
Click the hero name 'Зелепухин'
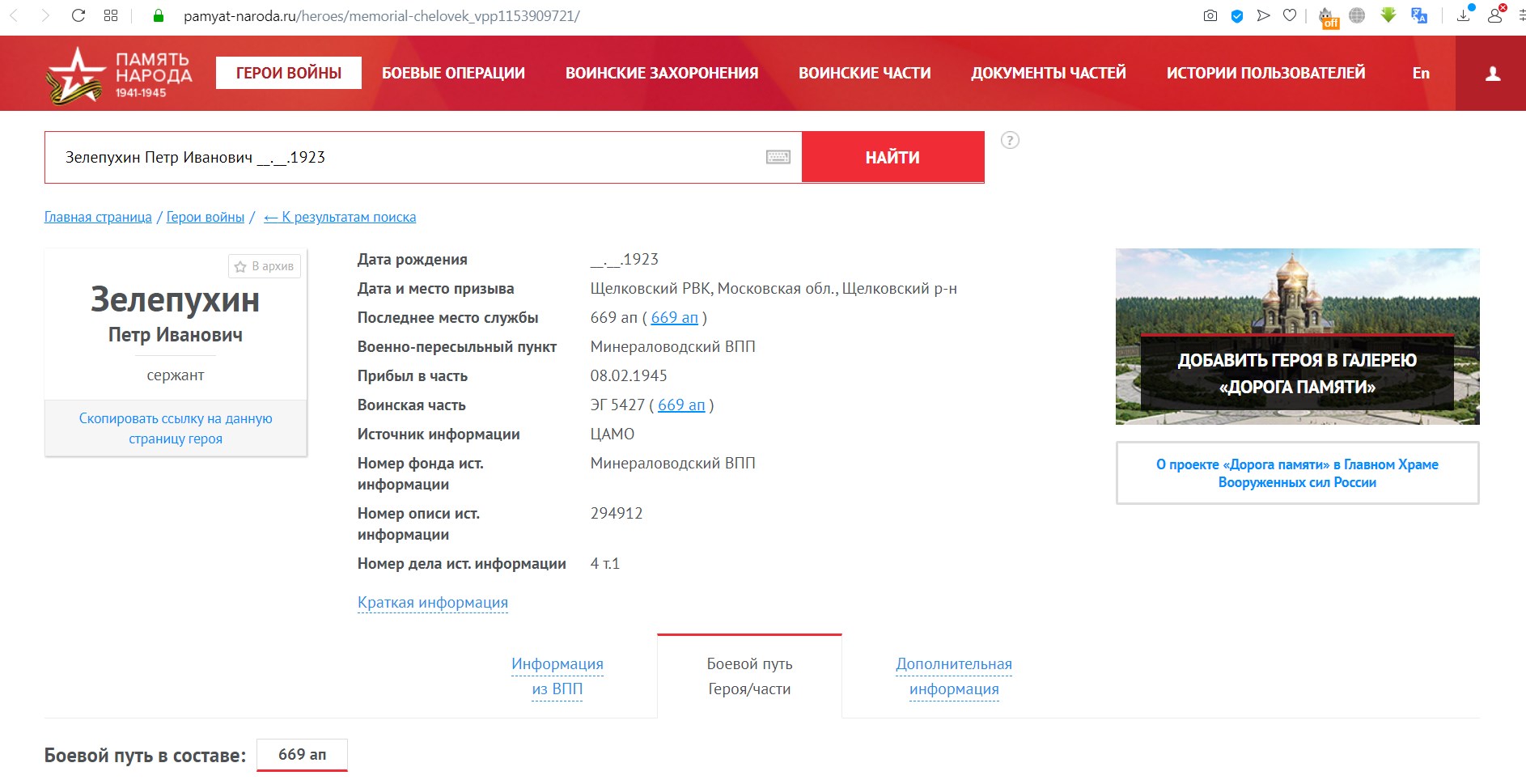[x=176, y=300]
